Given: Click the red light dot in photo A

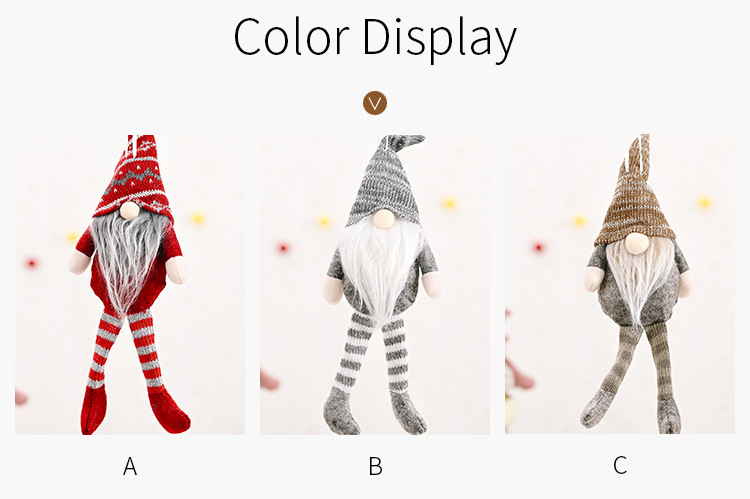Looking at the screenshot, I should (32, 263).
